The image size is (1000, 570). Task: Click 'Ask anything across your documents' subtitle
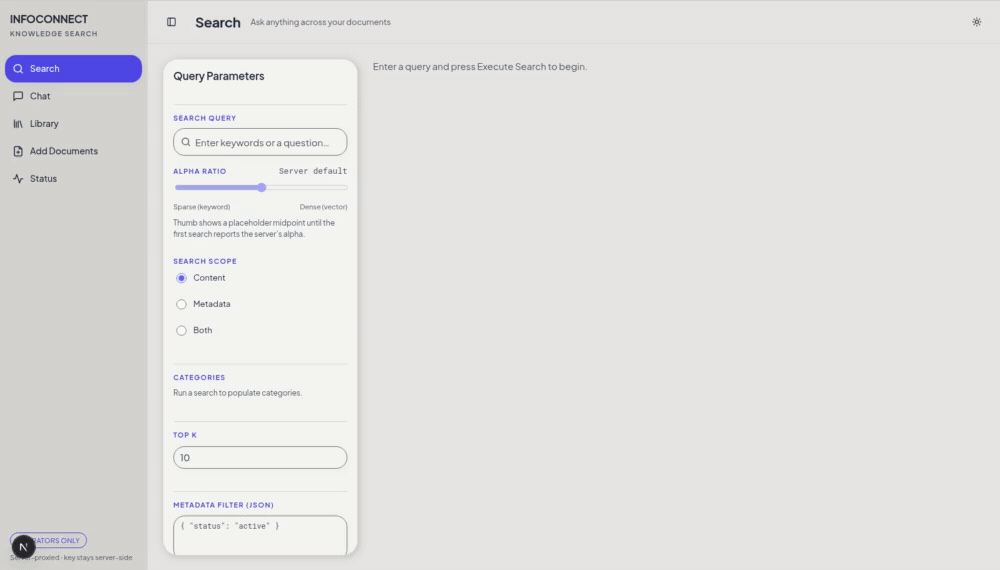320,22
